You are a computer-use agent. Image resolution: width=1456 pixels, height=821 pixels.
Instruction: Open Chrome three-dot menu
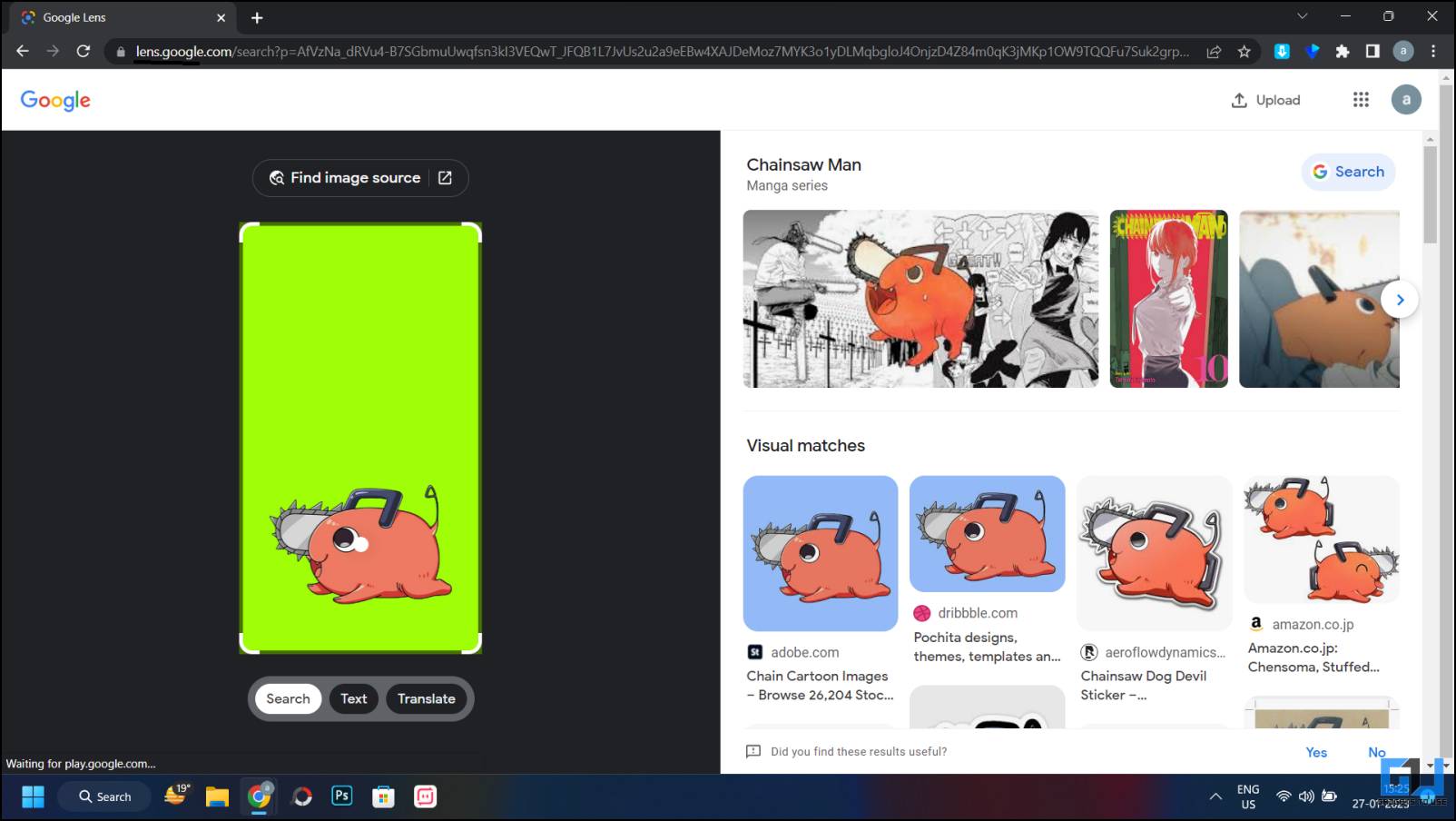pos(1434,52)
